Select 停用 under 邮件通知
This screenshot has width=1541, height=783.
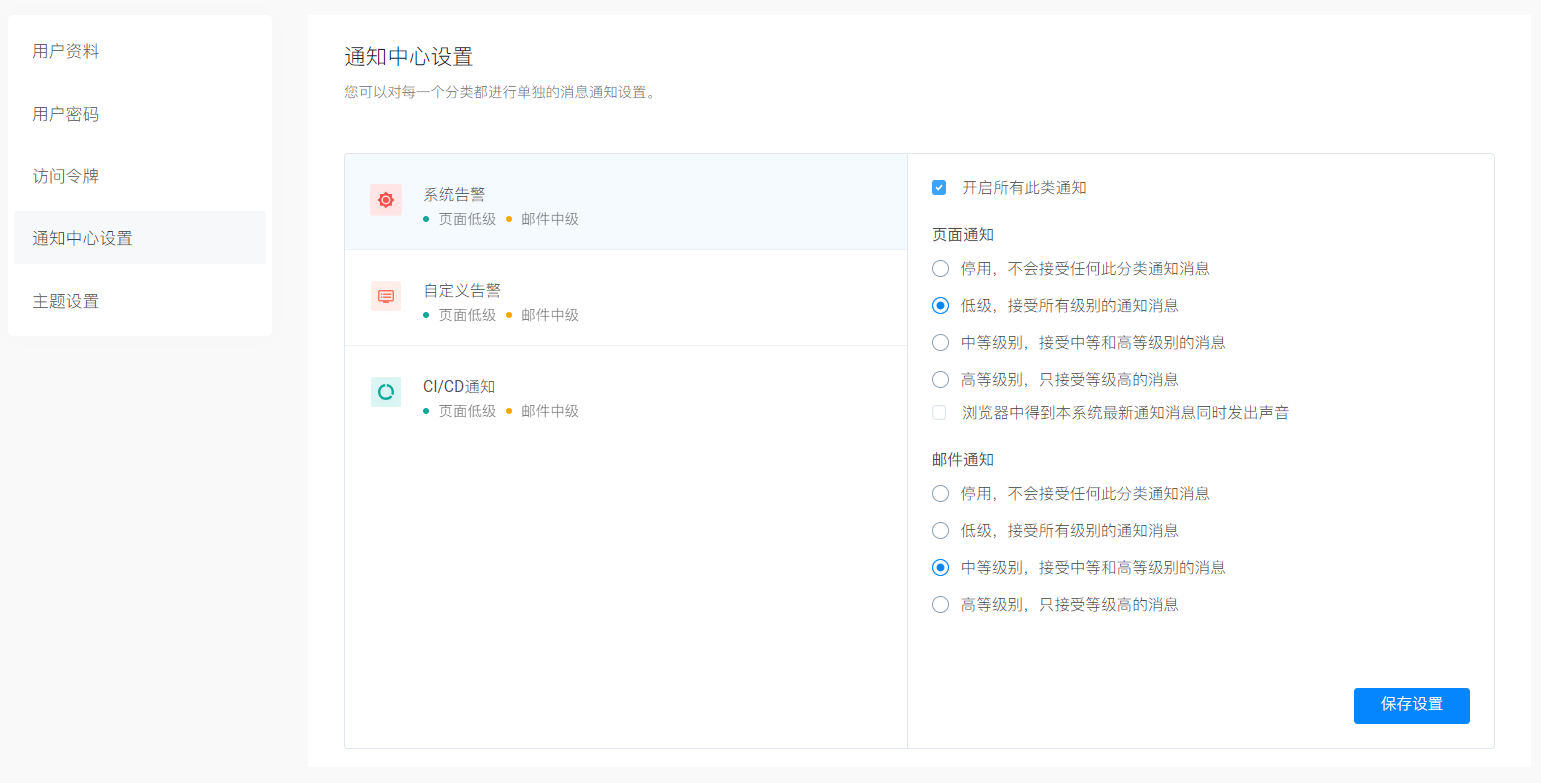tap(940, 493)
